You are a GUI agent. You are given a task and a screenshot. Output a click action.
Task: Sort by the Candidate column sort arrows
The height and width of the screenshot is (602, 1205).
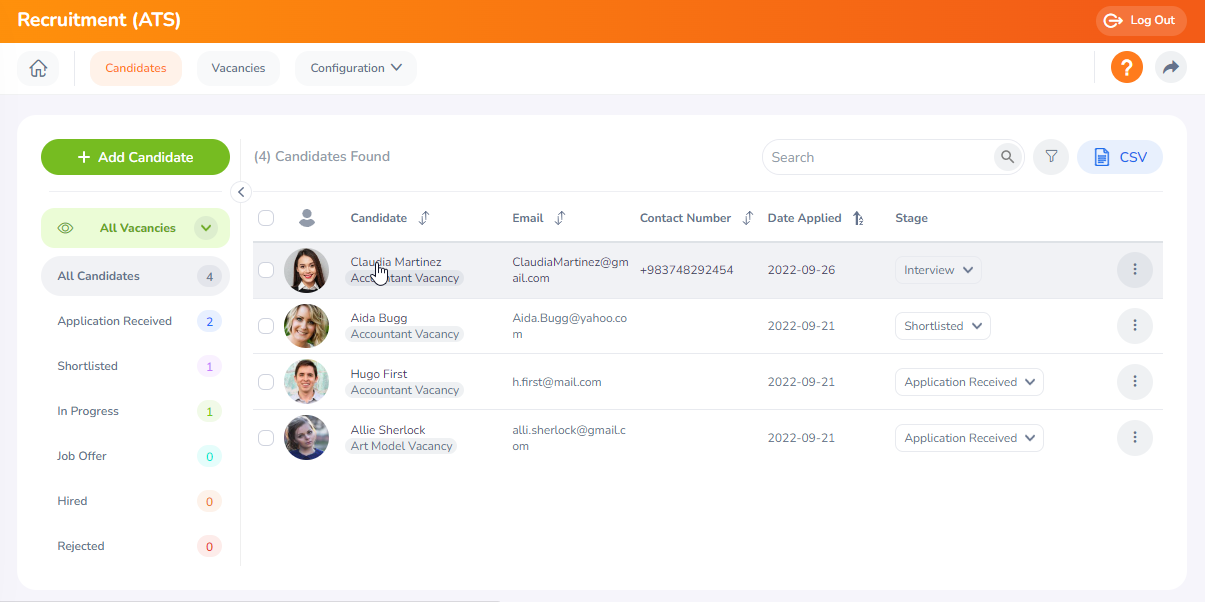423,217
